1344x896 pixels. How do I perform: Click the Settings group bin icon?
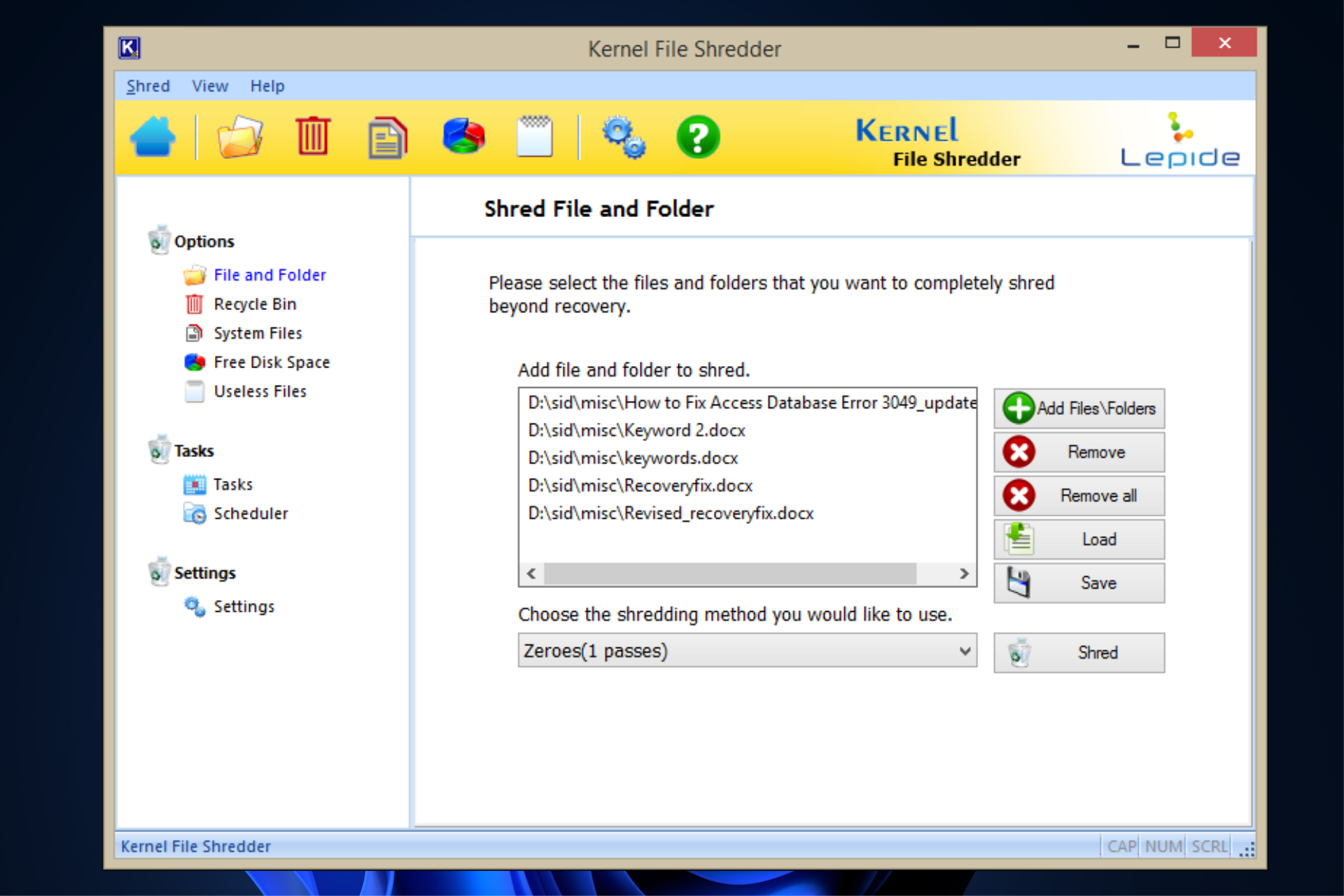(159, 571)
